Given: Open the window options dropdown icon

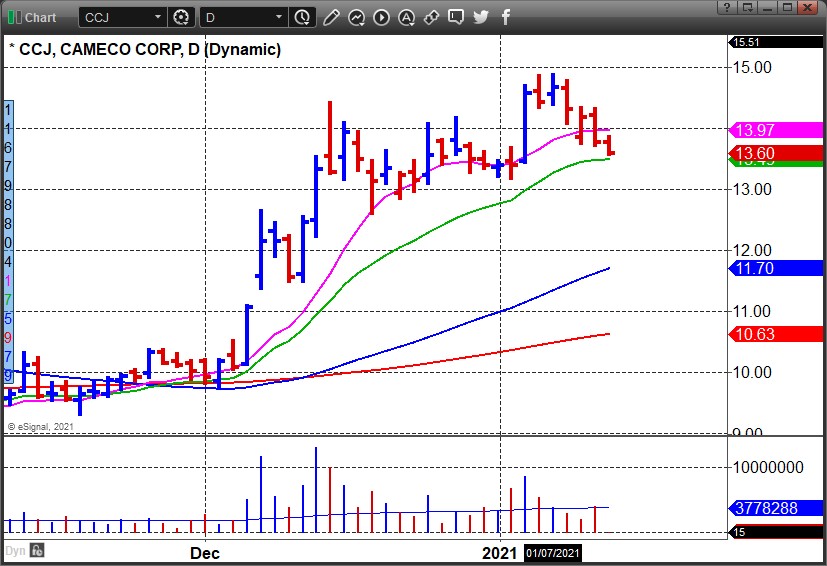Looking at the screenshot, I should (x=747, y=7).
